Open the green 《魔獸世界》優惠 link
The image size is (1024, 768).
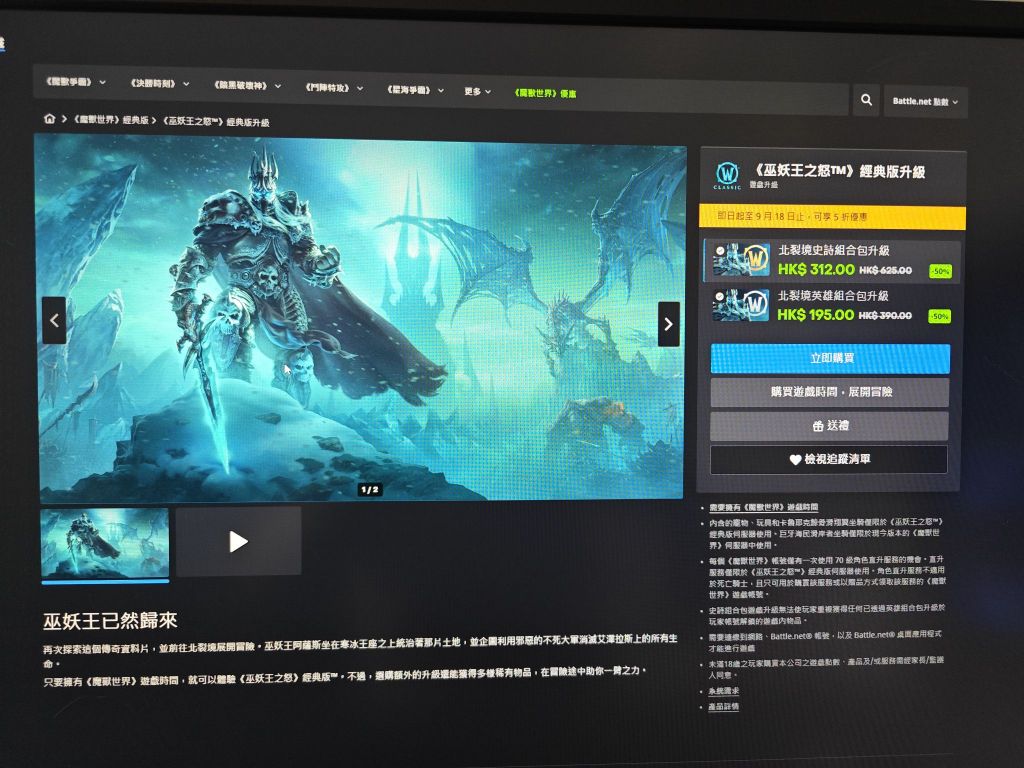click(x=545, y=93)
